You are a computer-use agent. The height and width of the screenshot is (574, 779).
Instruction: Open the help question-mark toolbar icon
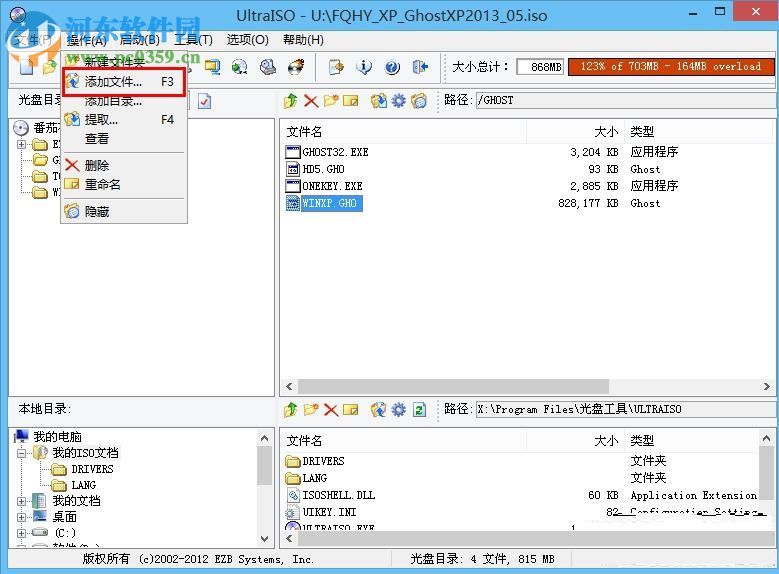pos(392,67)
